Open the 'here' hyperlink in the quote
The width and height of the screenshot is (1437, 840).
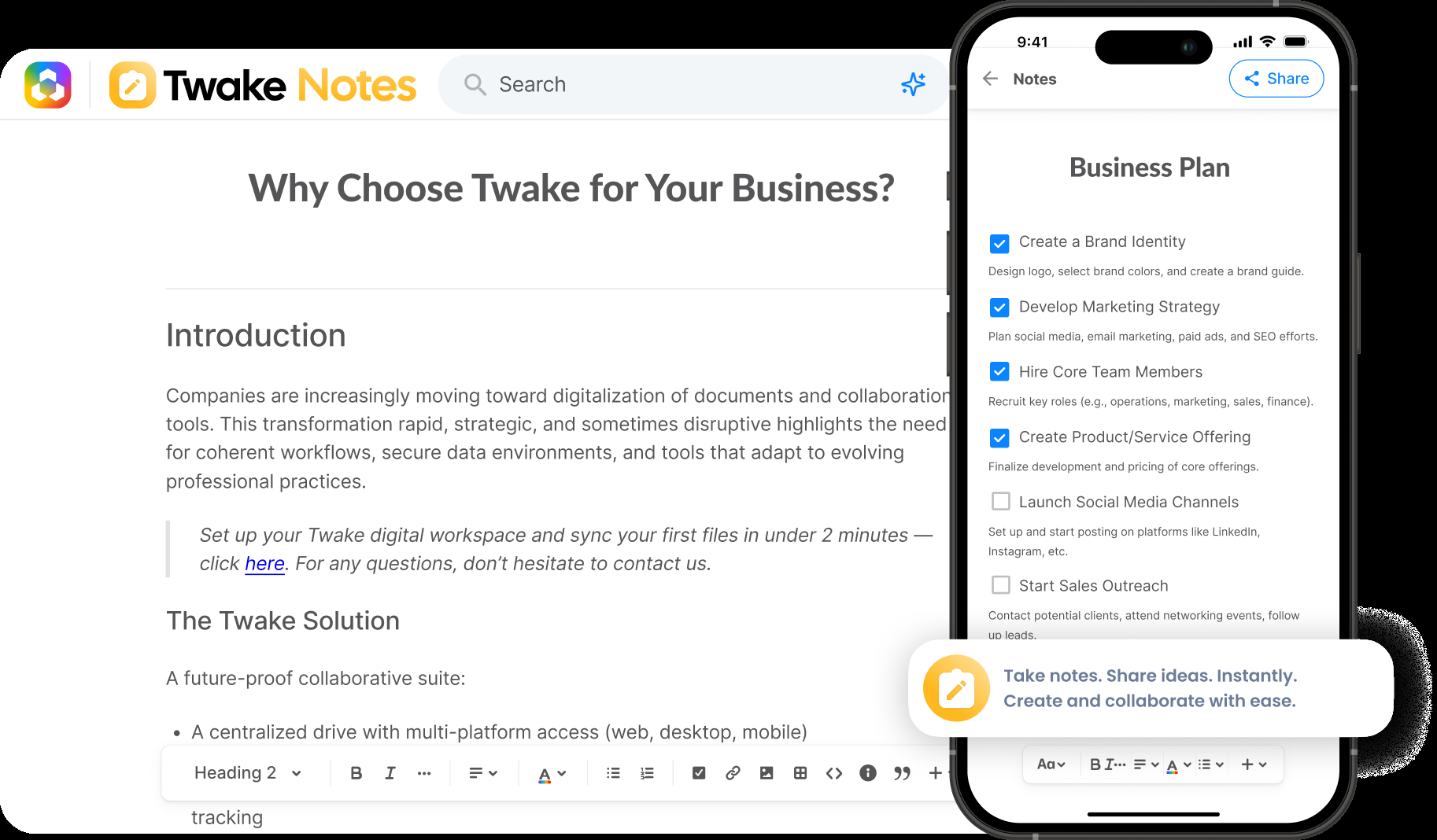click(264, 564)
